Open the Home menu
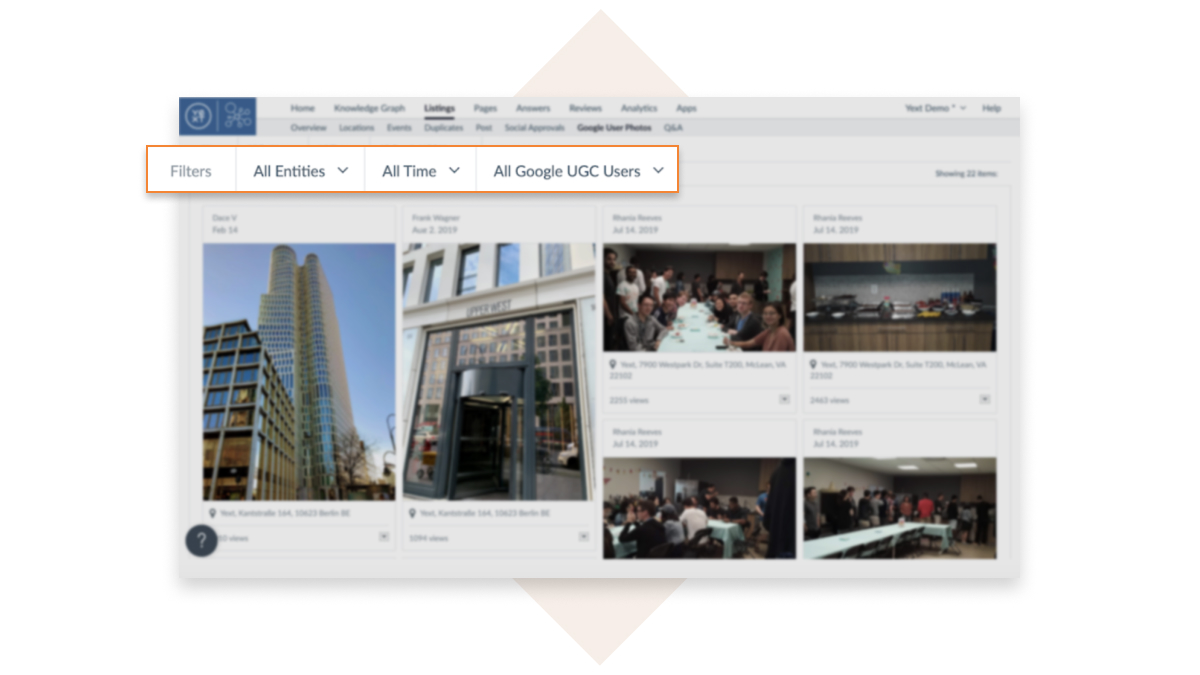 [302, 108]
